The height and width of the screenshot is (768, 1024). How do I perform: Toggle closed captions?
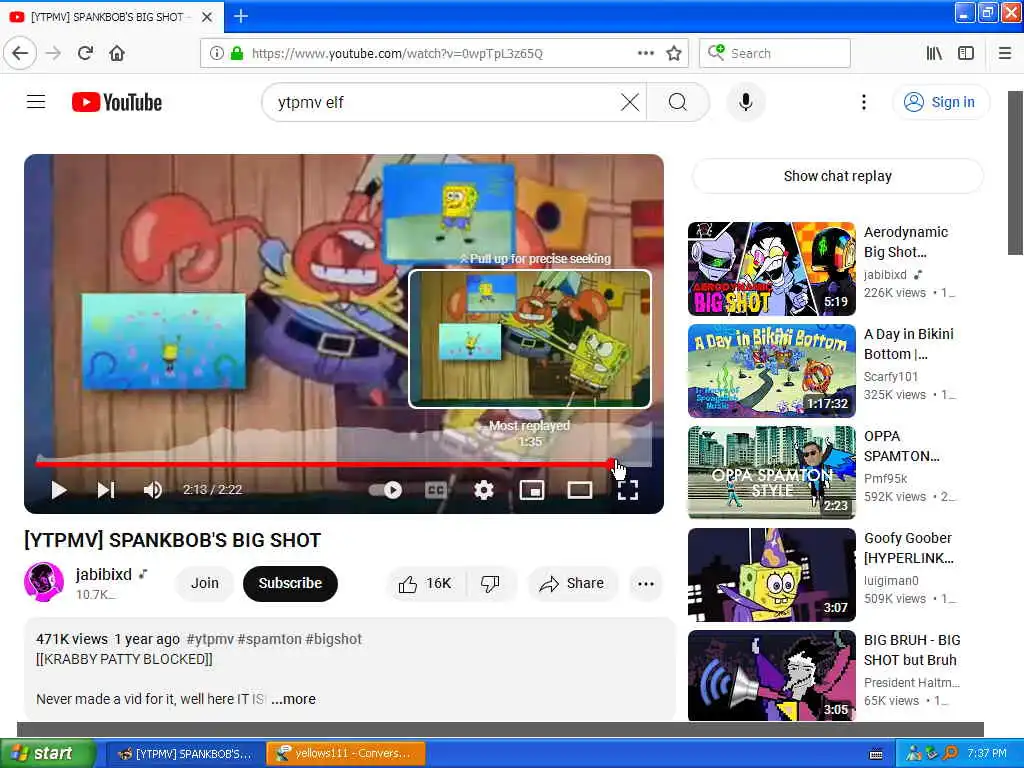coord(436,490)
